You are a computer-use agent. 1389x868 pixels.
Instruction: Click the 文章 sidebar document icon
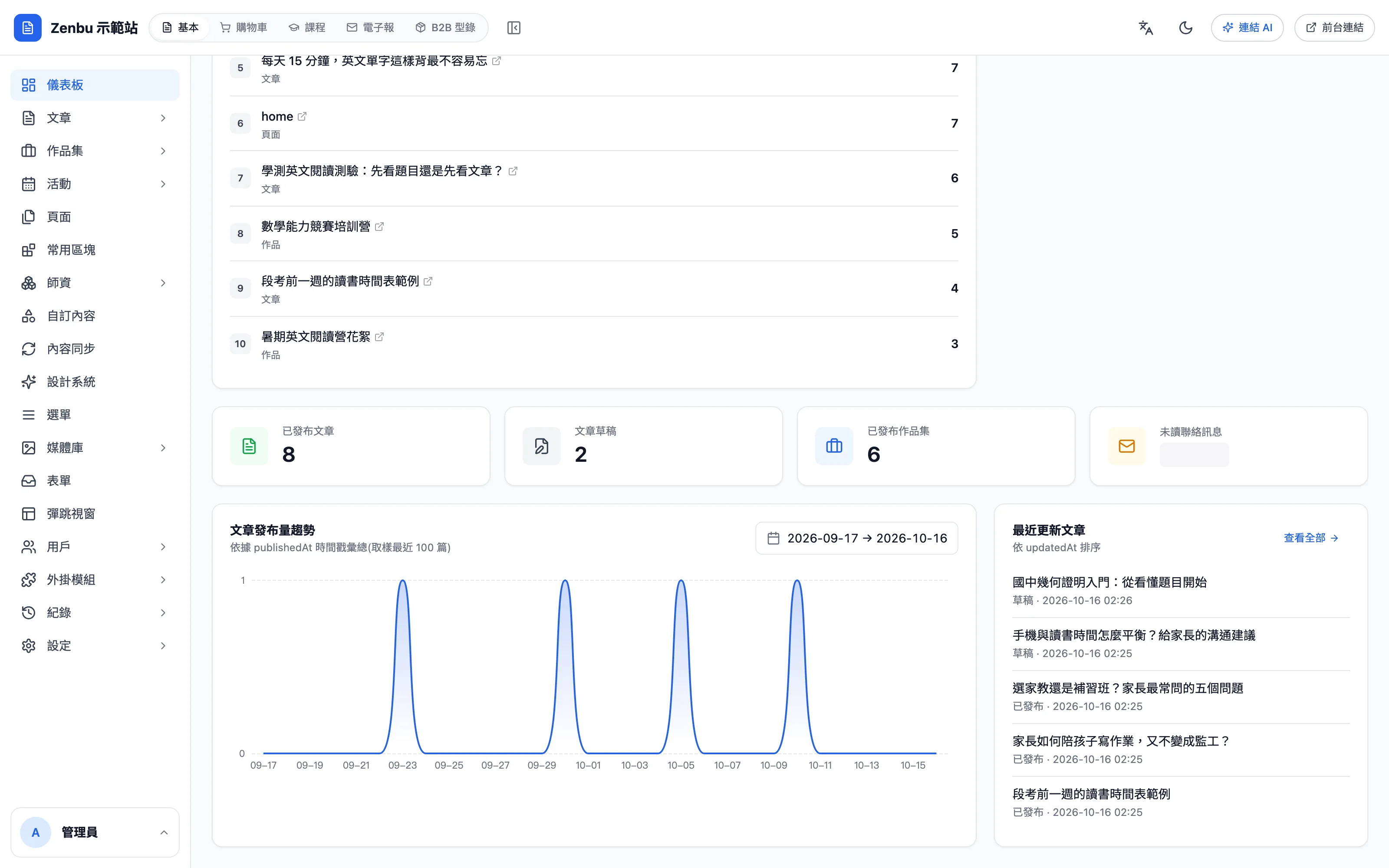tap(28, 118)
